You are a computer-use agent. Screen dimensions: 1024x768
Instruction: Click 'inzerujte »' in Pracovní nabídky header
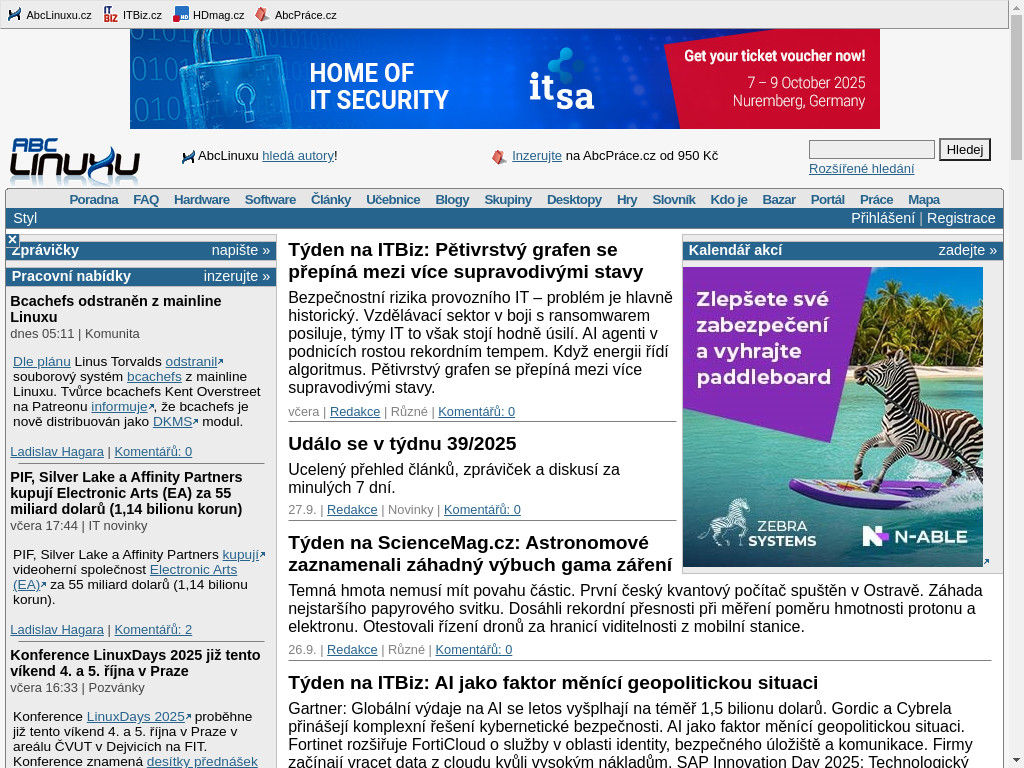[236, 276]
